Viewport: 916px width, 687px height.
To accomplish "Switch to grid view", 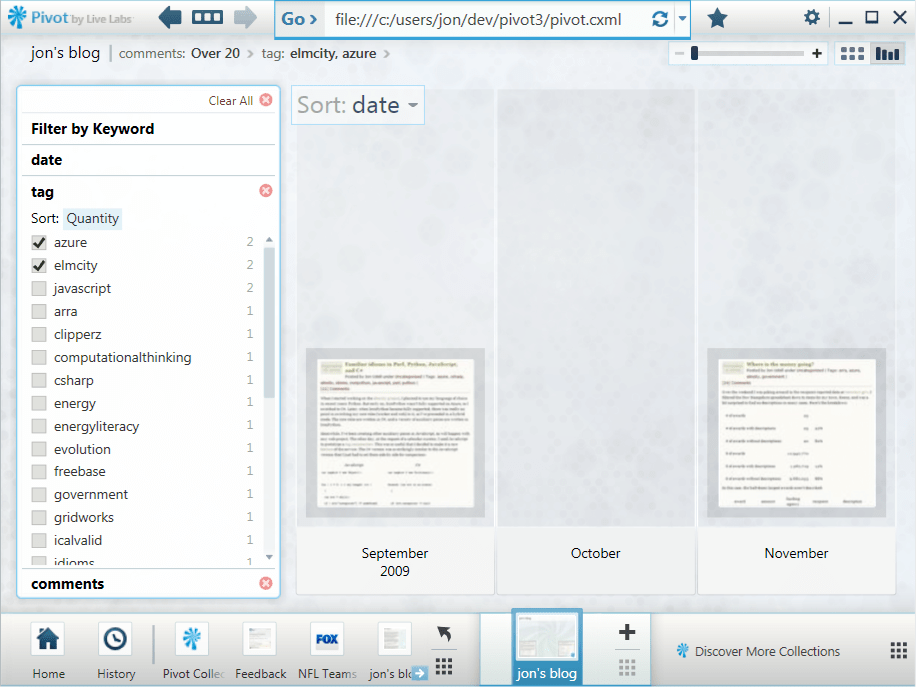I will 852,54.
